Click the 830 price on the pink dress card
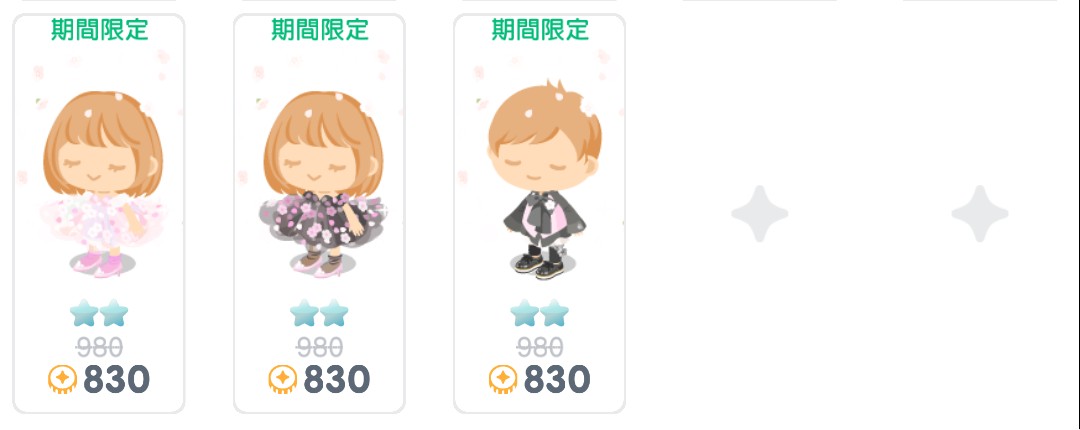1080x430 pixels. tap(116, 380)
